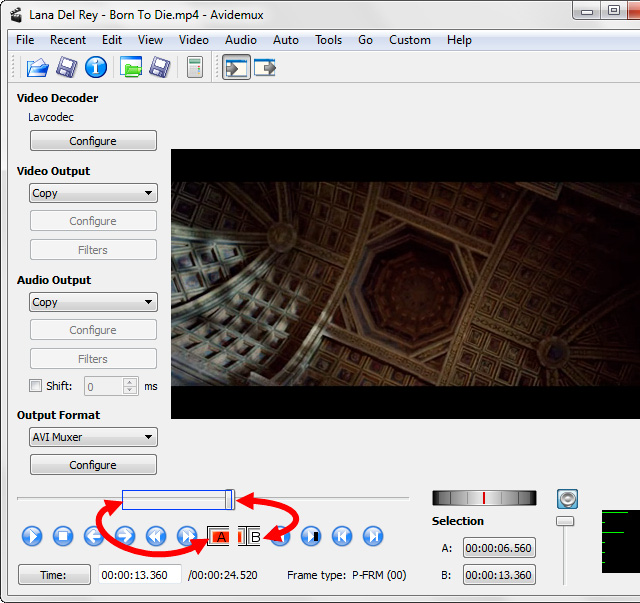640x603 pixels.
Task: Click selection B time 00:00:13.360
Action: (499, 575)
